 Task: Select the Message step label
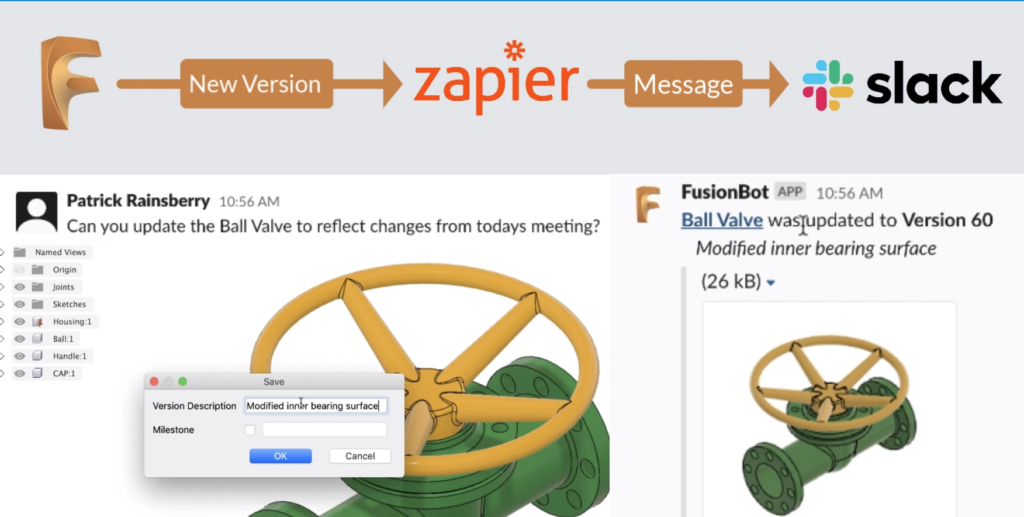coord(683,84)
